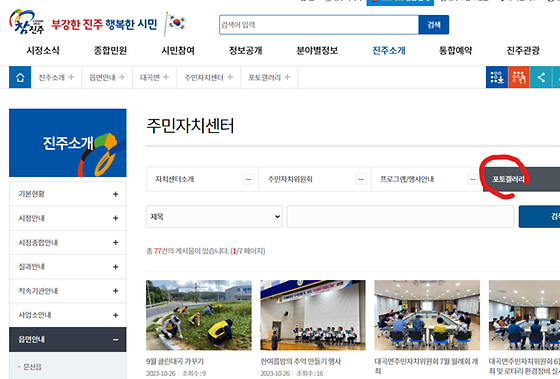This screenshot has width=560, height=379.
Task: Click the 2023-10-26 조회수:16 post info
Action: point(292,374)
